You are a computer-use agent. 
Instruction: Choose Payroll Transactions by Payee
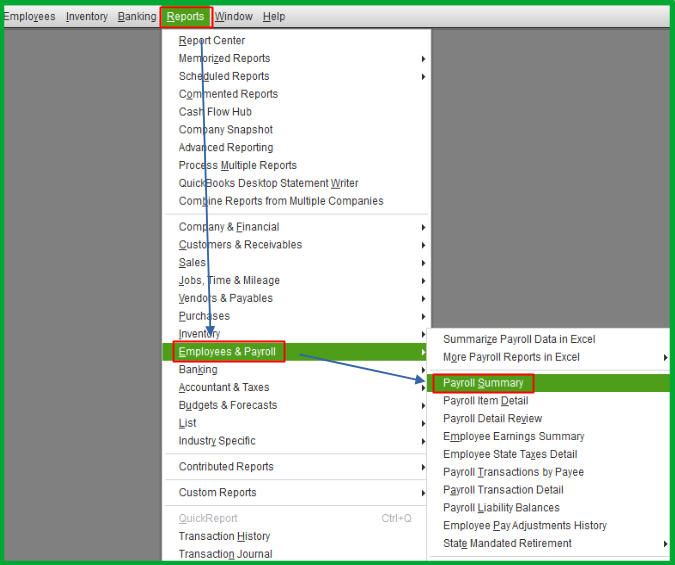click(x=514, y=472)
